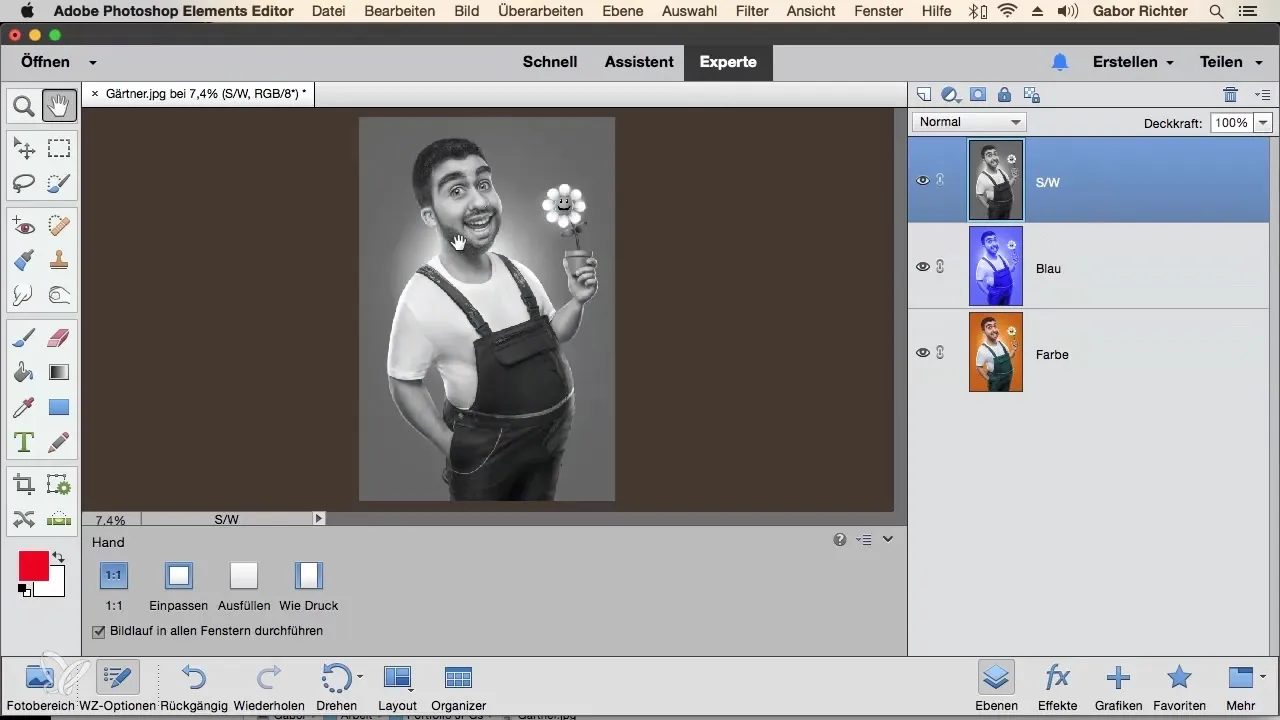Swap foreground and background colors
The height and width of the screenshot is (720, 1280).
point(58,557)
